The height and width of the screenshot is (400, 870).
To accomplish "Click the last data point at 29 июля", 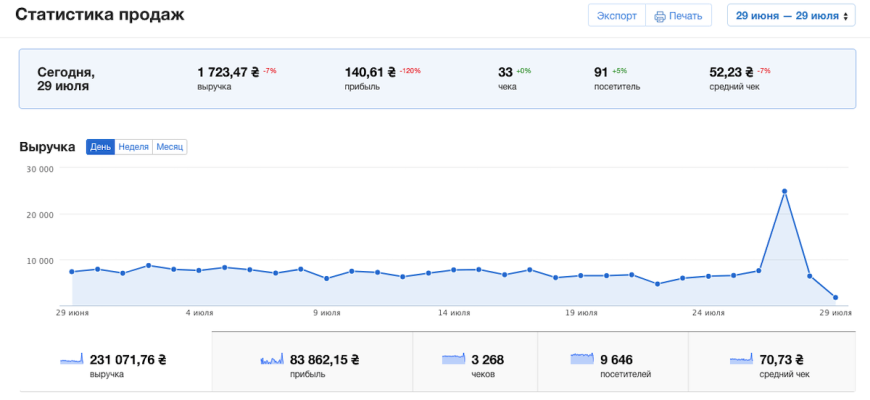I will point(835,298).
